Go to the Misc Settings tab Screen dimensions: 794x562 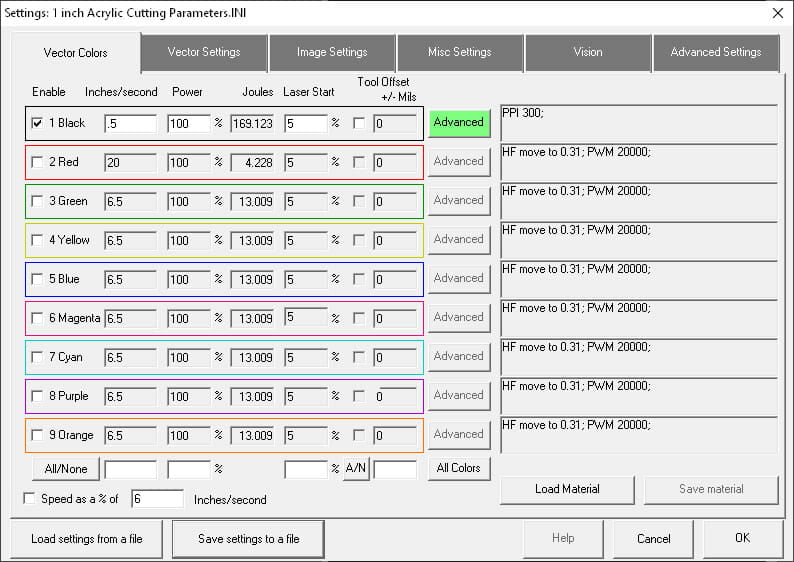coord(460,53)
